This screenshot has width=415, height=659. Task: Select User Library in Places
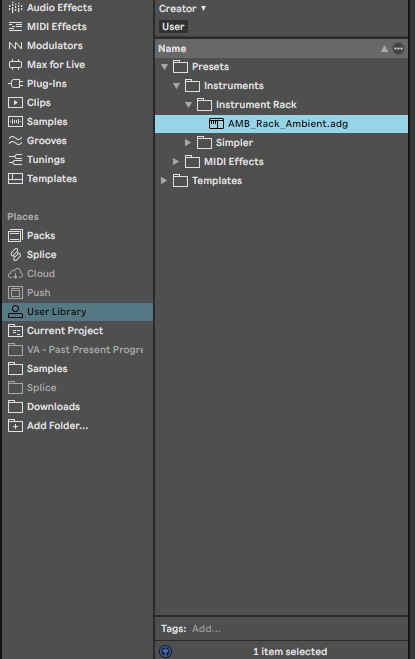[x=78, y=312]
